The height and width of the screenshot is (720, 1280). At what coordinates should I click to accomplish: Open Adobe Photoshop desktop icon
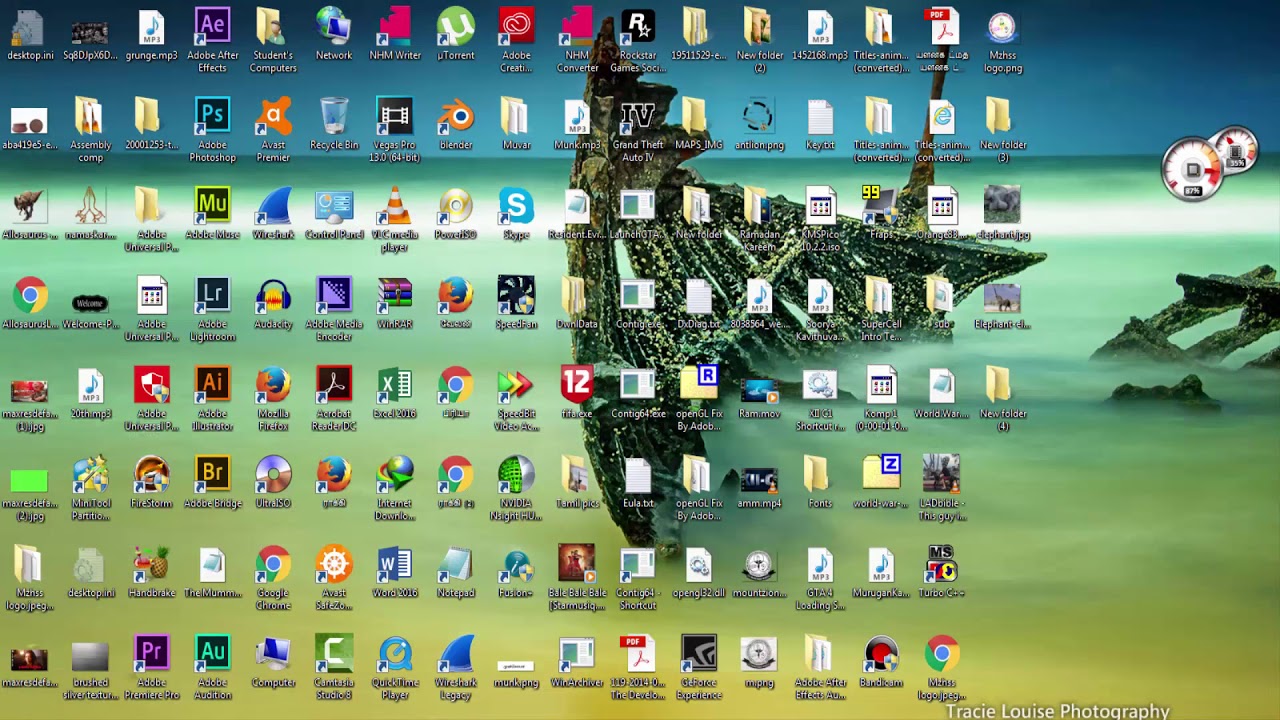point(212,130)
